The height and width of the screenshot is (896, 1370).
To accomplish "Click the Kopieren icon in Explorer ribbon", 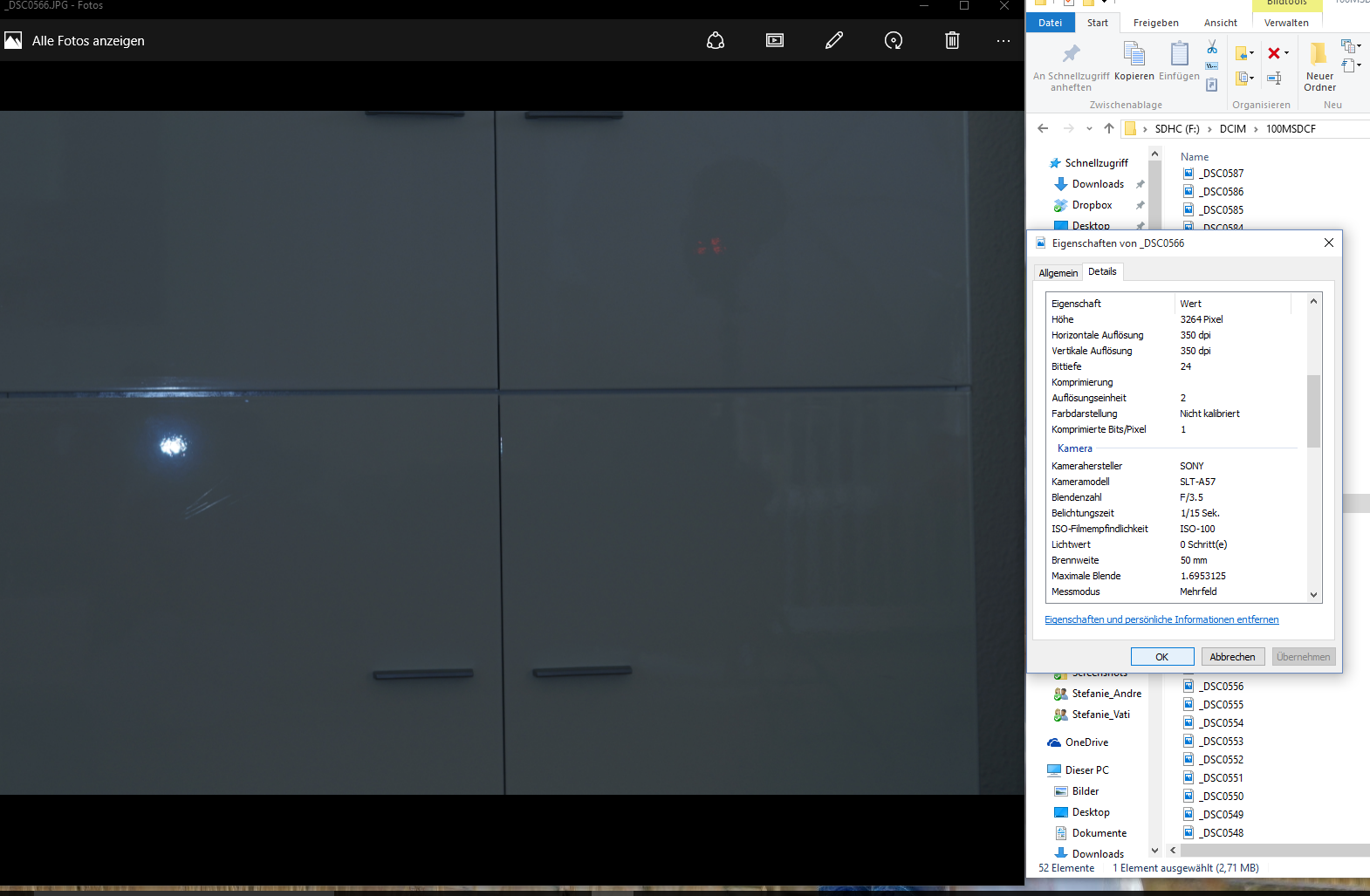I will point(1134,54).
